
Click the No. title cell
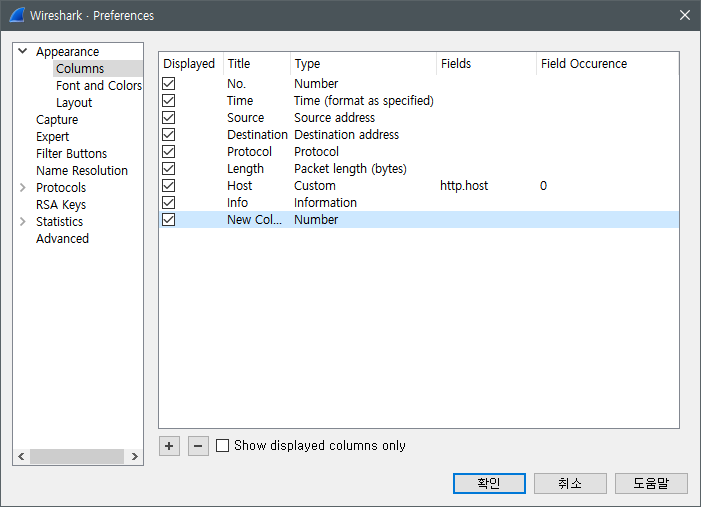236,84
